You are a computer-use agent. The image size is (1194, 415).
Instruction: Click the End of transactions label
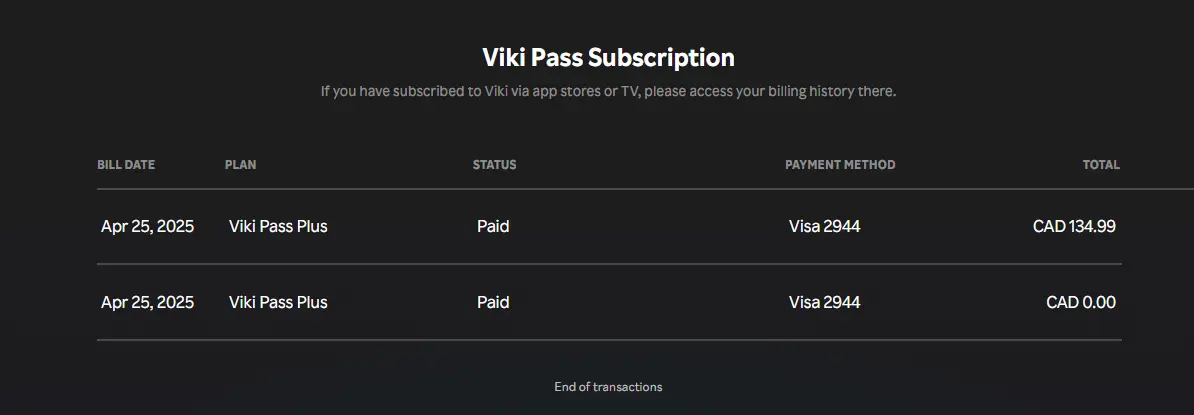point(608,387)
